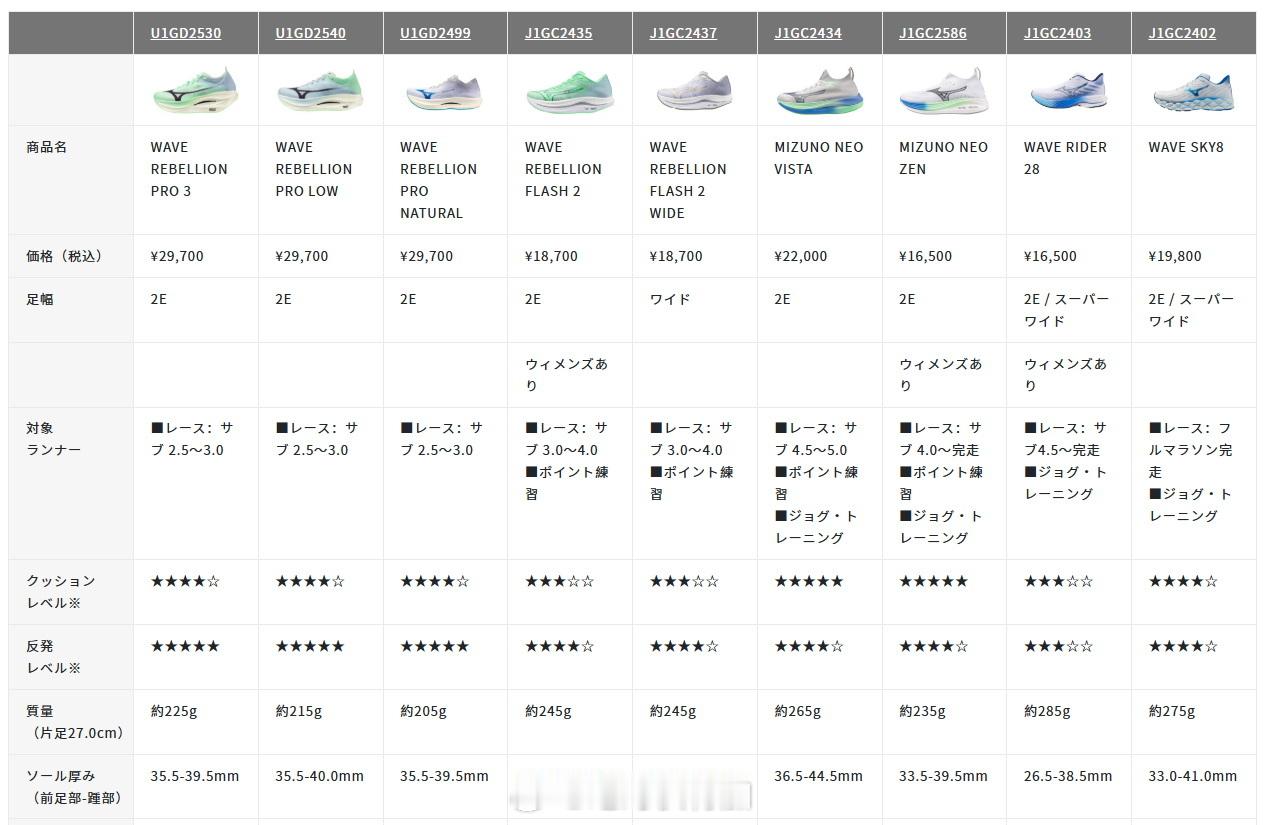Click the MIZUNO NEO ZEN name cell

coord(944,180)
